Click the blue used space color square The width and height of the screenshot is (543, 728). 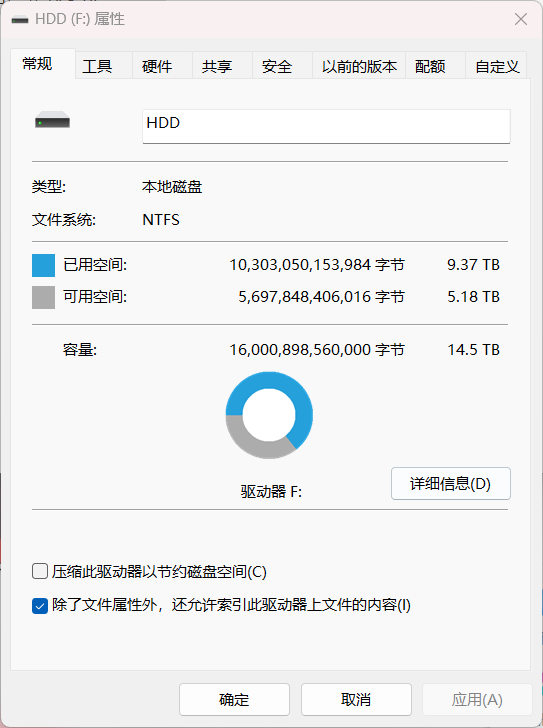click(43, 265)
